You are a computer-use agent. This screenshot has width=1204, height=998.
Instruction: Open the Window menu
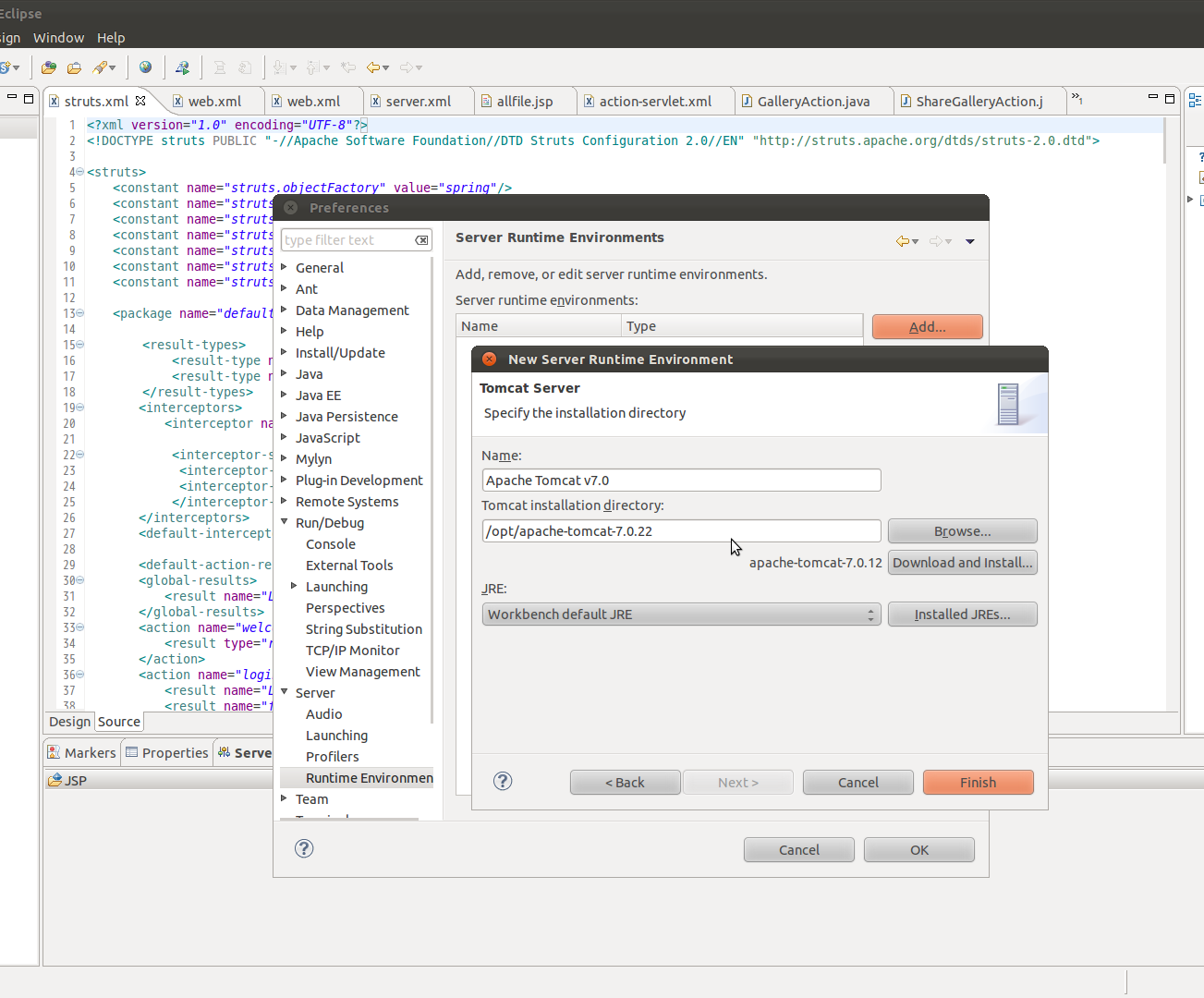coord(58,38)
